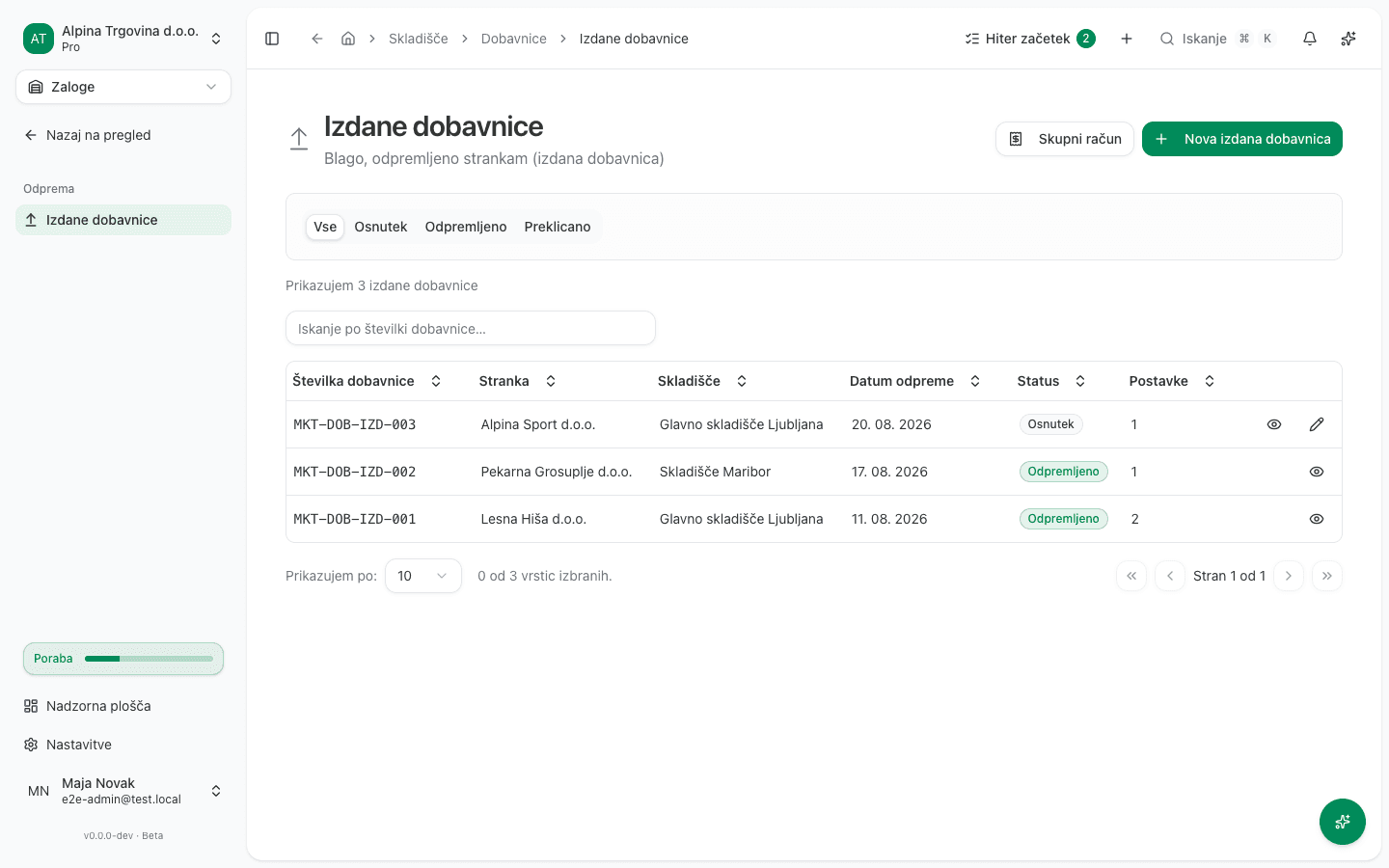Image resolution: width=1389 pixels, height=868 pixels.
Task: Focus the dobavnica number search field
Action: [471, 328]
